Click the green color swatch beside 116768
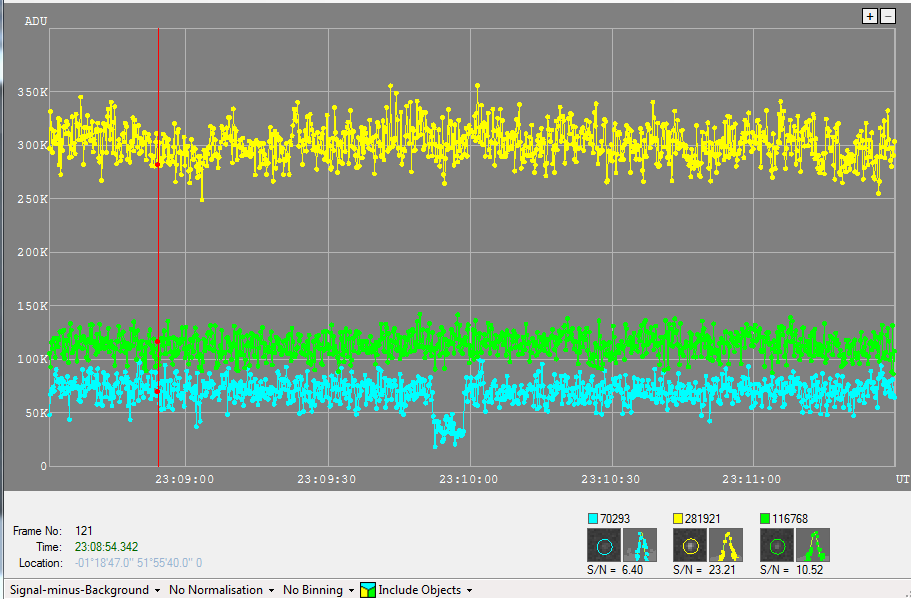Image resolution: width=911 pixels, height=599 pixels. tap(765, 519)
